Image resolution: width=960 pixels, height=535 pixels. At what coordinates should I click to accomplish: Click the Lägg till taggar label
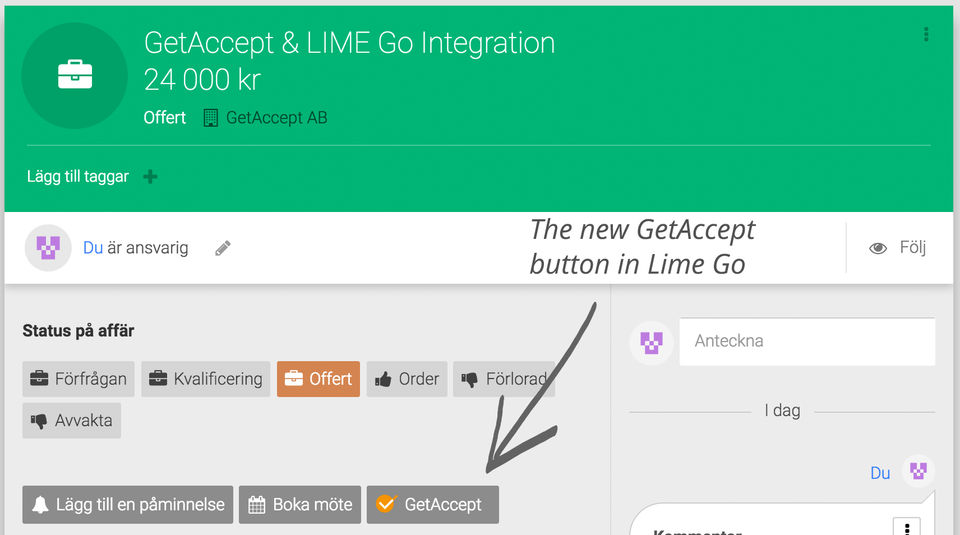pos(78,177)
